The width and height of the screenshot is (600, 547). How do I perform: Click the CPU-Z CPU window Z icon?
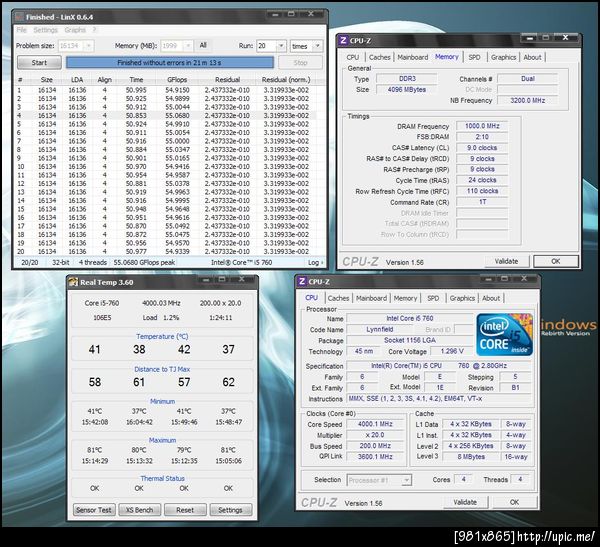pyautogui.click(x=302, y=281)
